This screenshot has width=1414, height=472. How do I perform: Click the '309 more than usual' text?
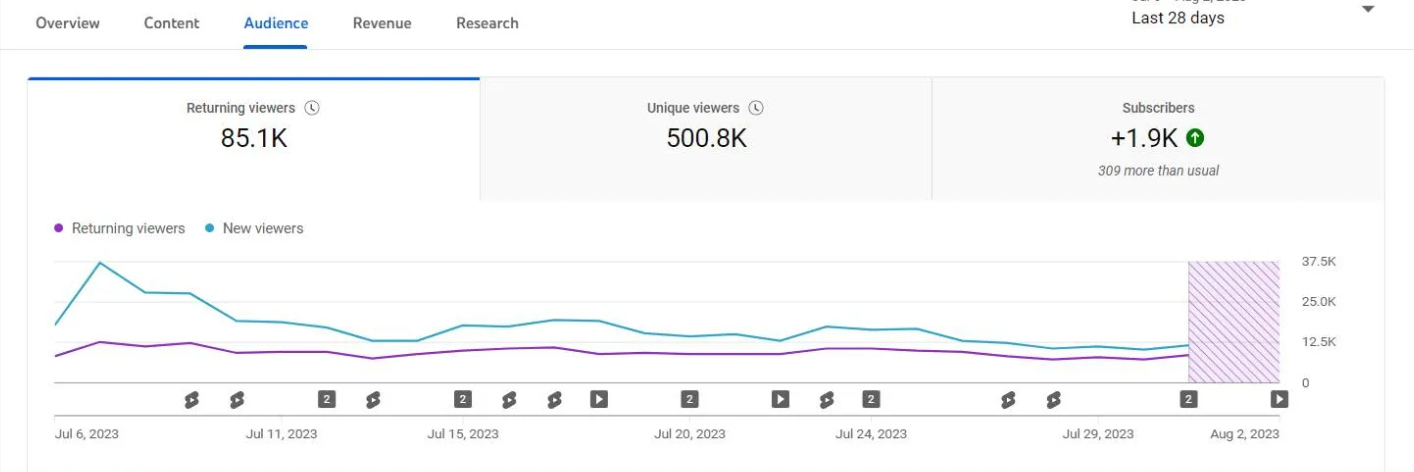tap(1158, 171)
